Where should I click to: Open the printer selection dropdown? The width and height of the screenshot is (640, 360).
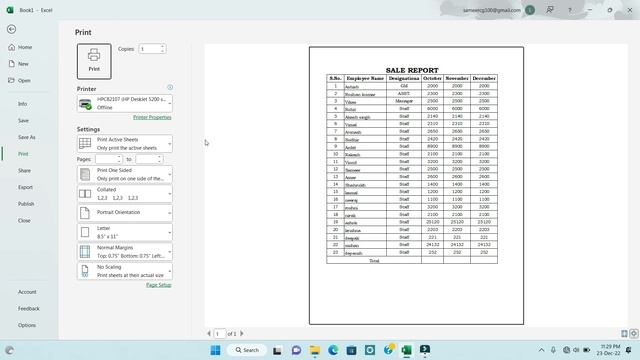point(124,104)
